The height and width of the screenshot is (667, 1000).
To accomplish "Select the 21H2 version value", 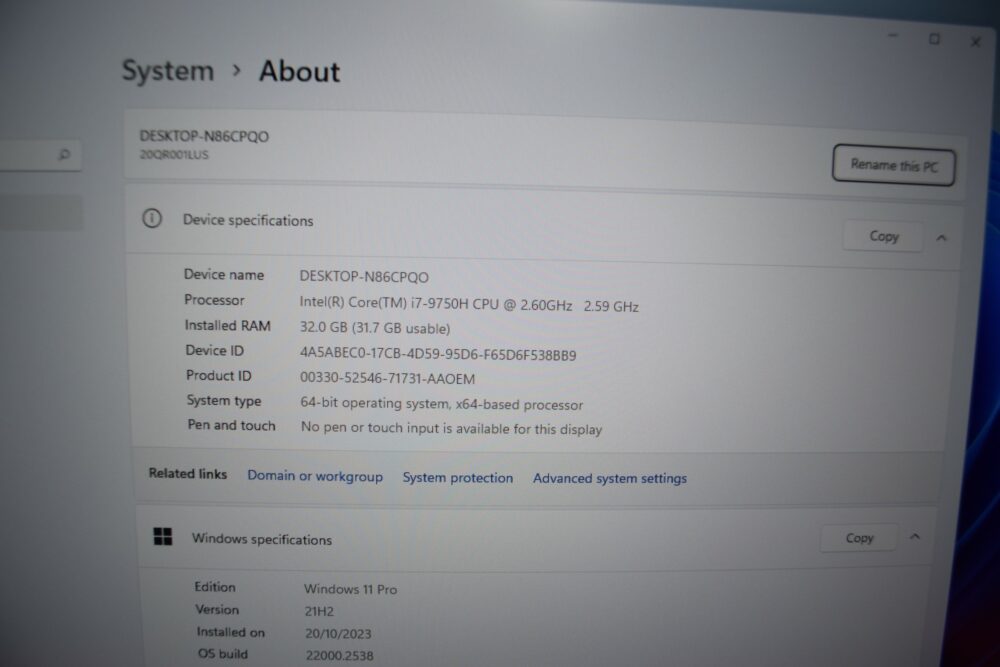I will [x=319, y=612].
